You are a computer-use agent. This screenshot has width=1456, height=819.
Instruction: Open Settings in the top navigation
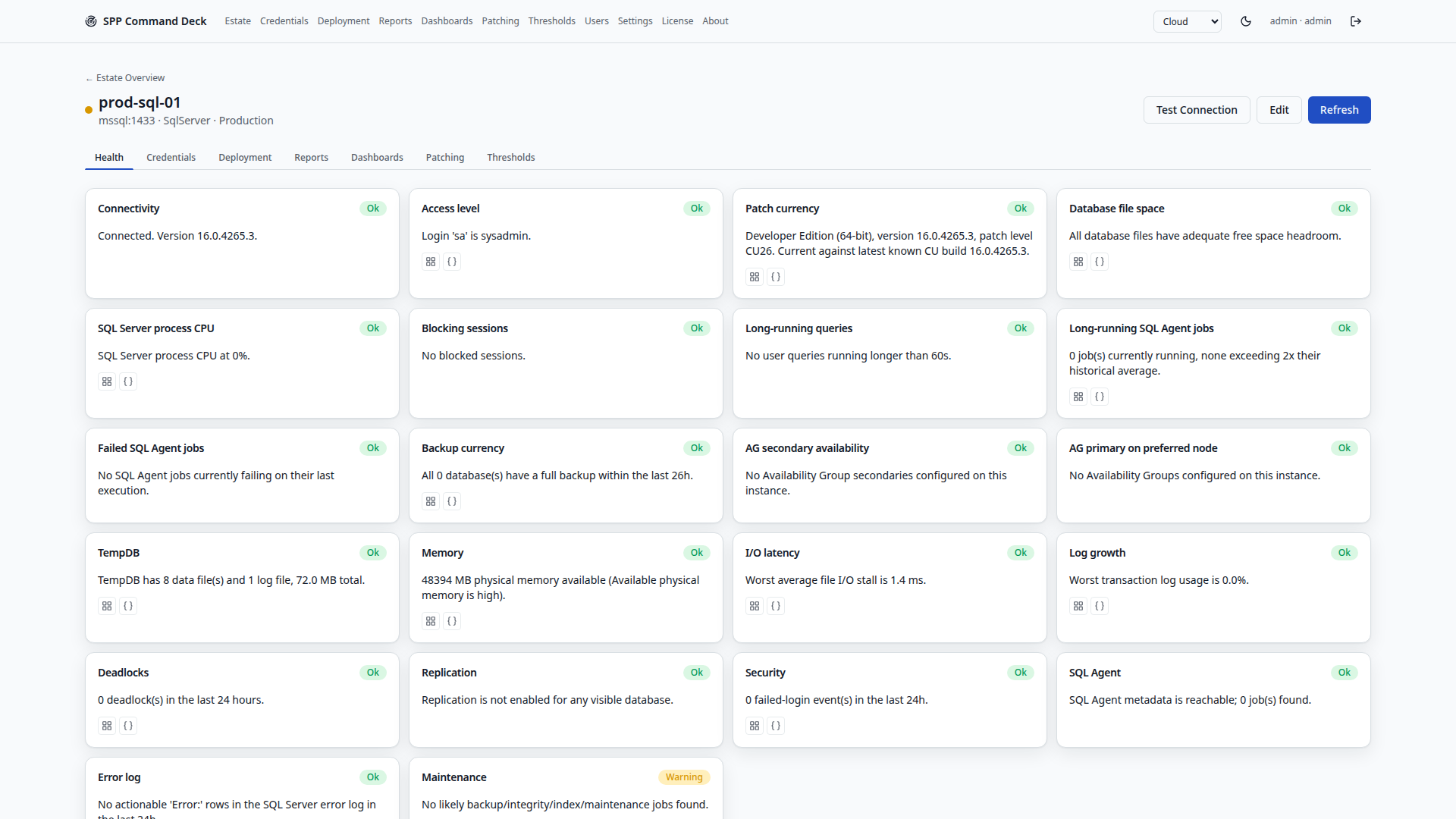pyautogui.click(x=635, y=21)
